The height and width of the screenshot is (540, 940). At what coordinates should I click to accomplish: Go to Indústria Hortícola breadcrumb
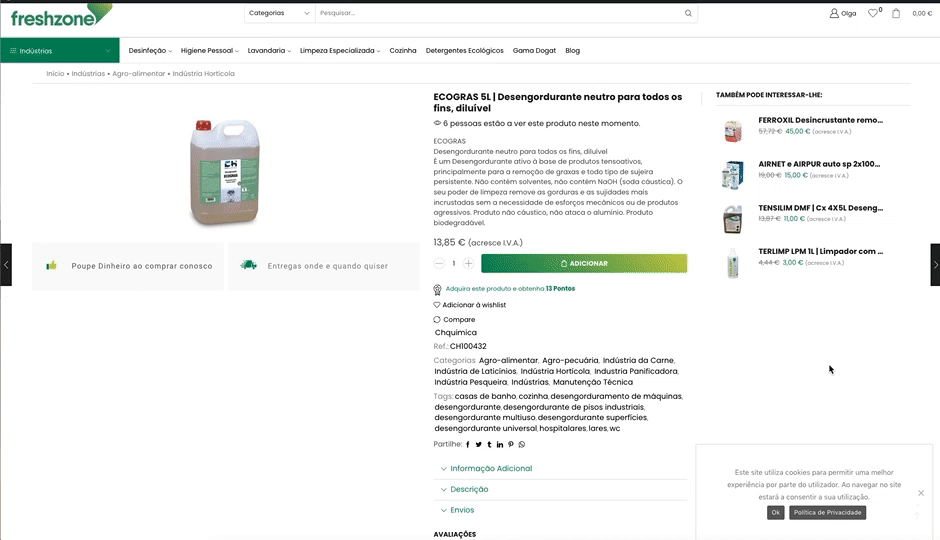pos(203,74)
